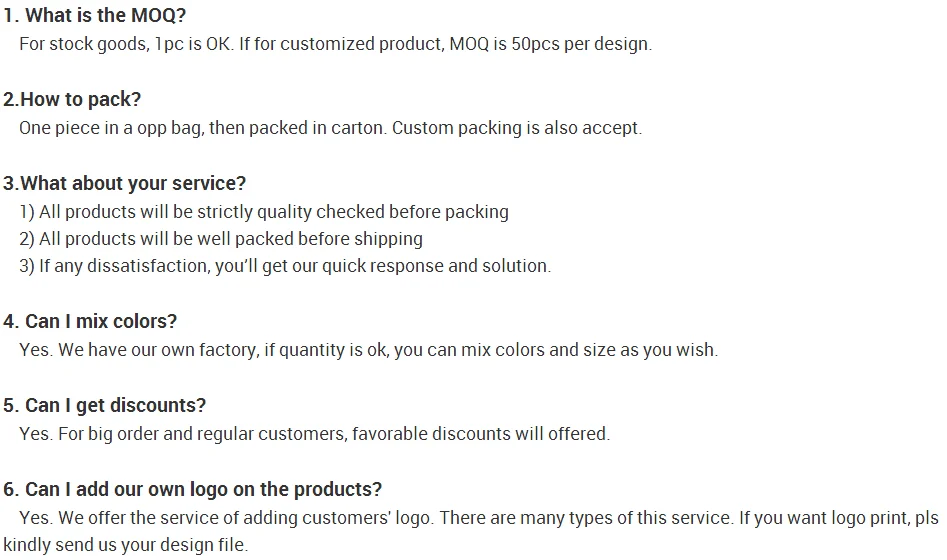Screen dimensions: 947x560
Task: Click the sentence about adding customers' logo
Action: point(226,518)
